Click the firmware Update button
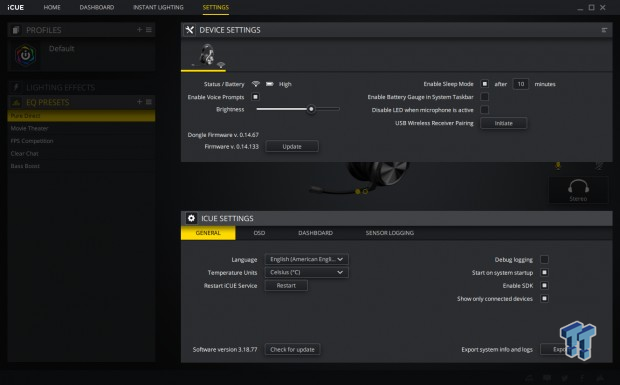Image resolution: width=620 pixels, height=385 pixels. tap(292, 147)
